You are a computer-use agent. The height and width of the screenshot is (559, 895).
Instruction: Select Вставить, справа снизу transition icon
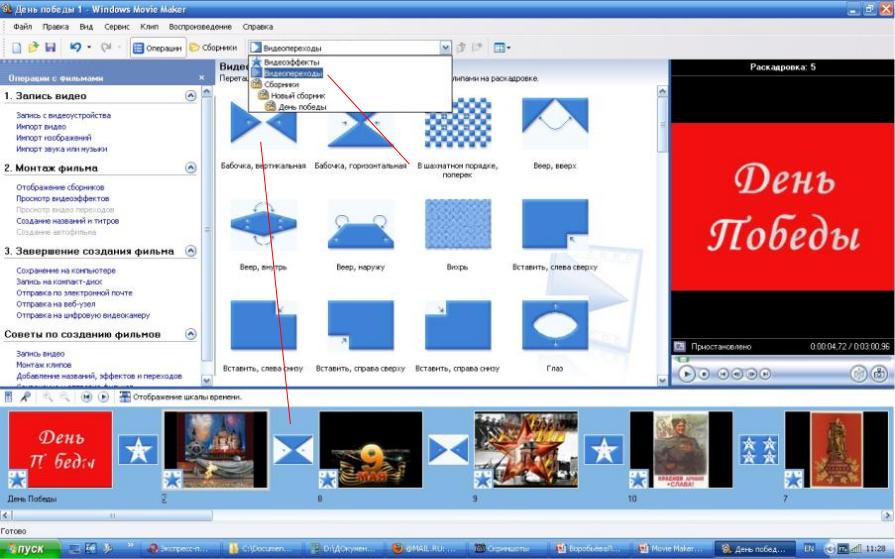[458, 325]
